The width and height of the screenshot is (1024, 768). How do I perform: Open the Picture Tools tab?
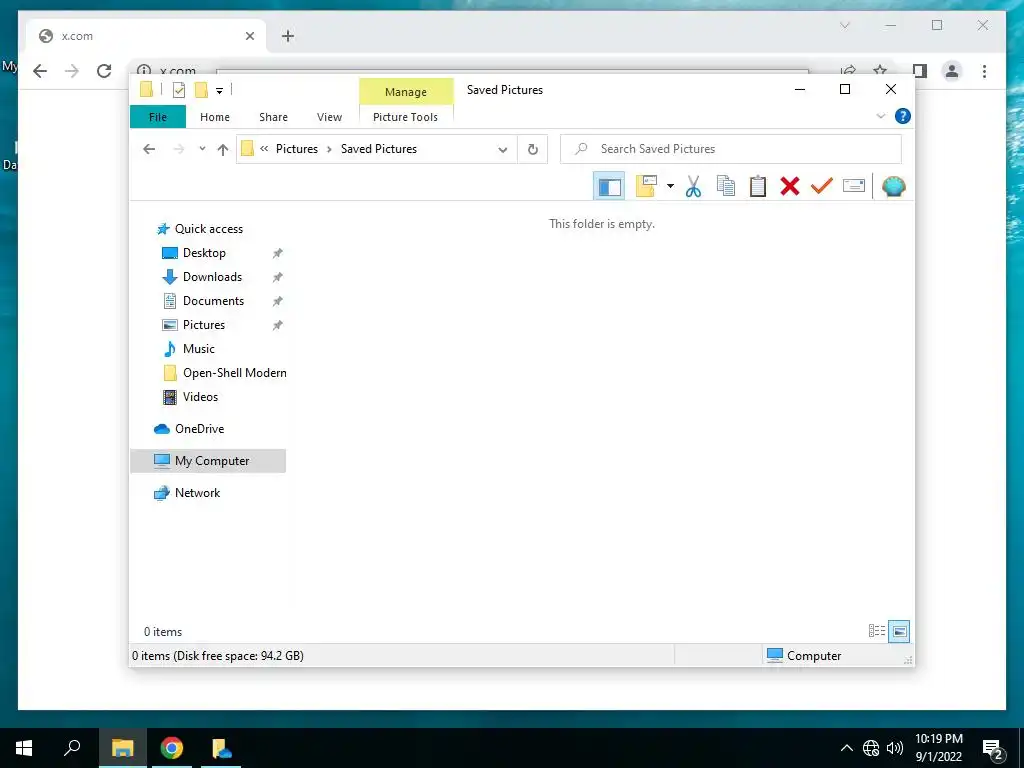point(405,117)
